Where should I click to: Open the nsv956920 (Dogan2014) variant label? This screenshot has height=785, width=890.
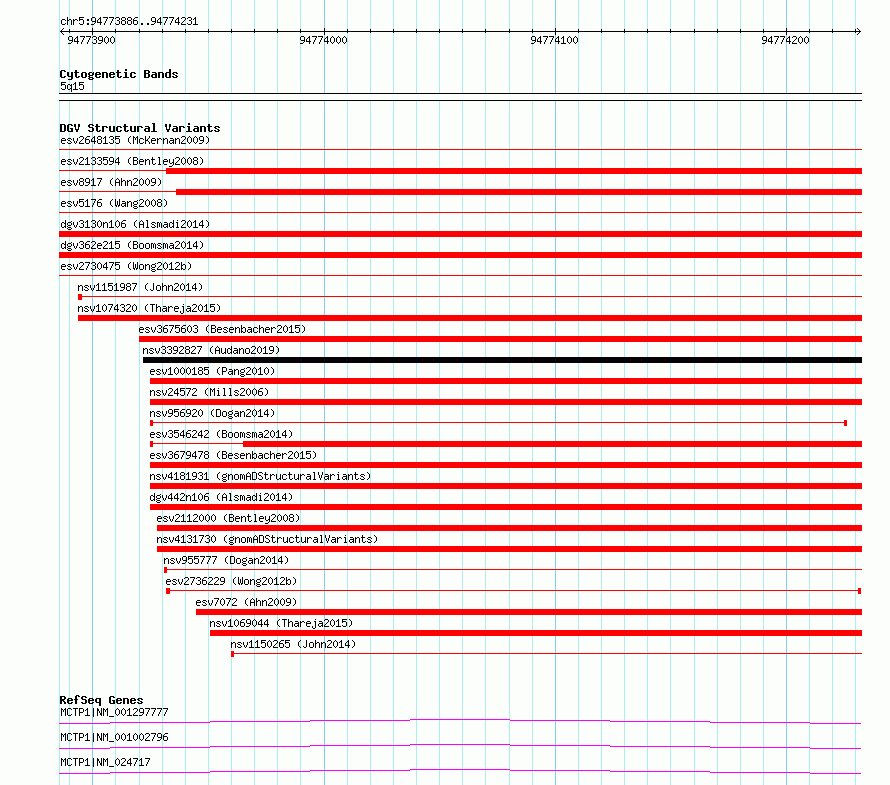tap(212, 413)
